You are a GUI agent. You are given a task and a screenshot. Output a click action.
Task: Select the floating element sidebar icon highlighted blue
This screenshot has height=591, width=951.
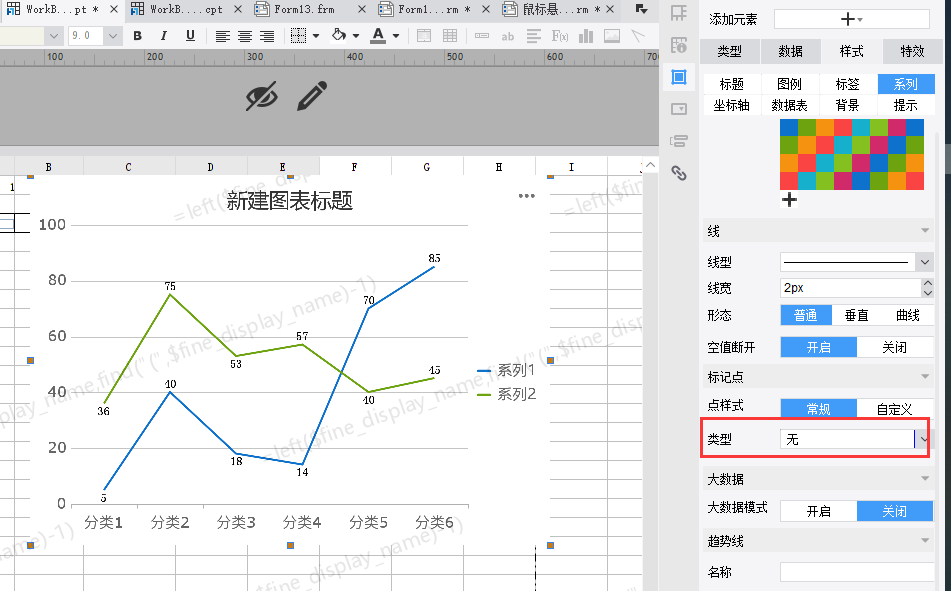[x=679, y=77]
